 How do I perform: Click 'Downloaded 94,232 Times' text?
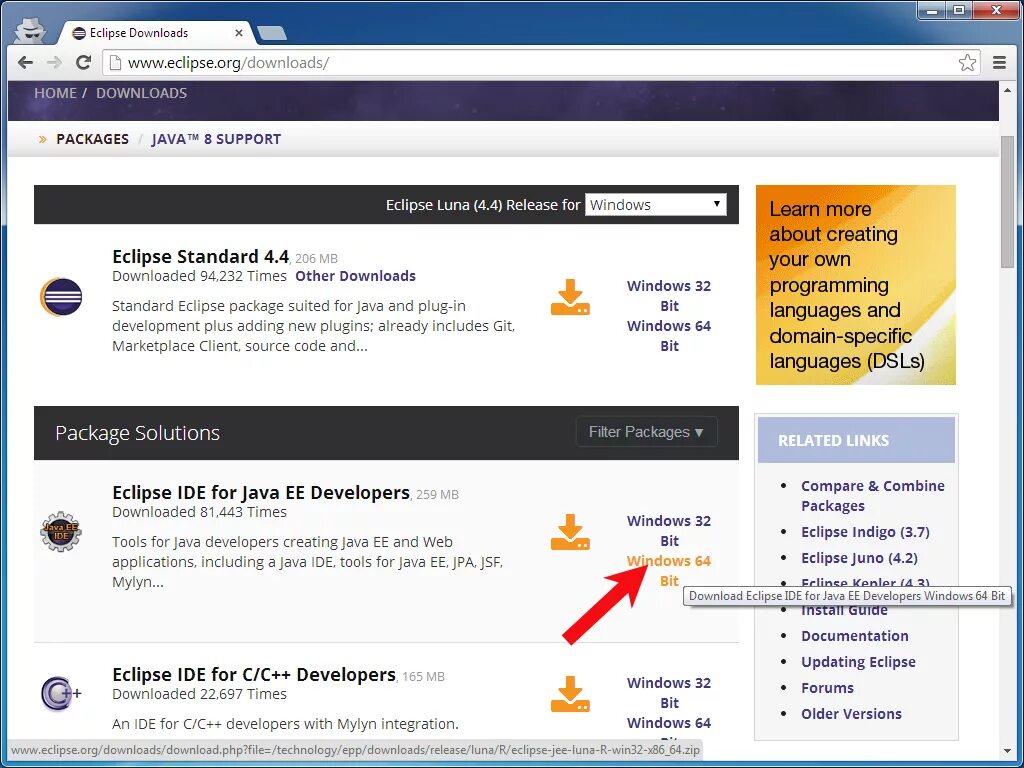[x=199, y=276]
